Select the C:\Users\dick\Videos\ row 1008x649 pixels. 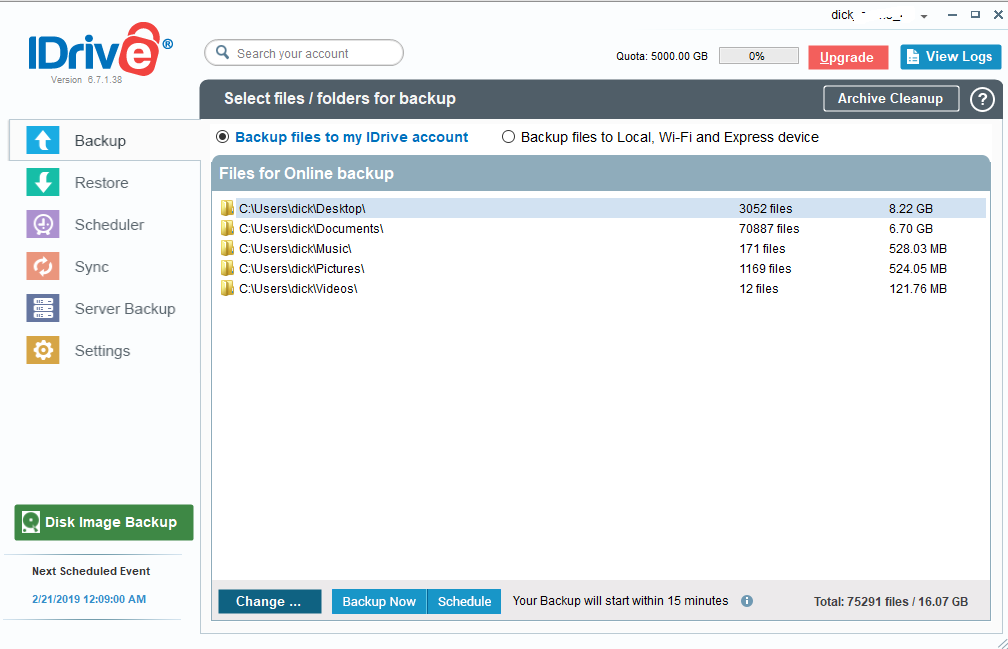click(602, 288)
